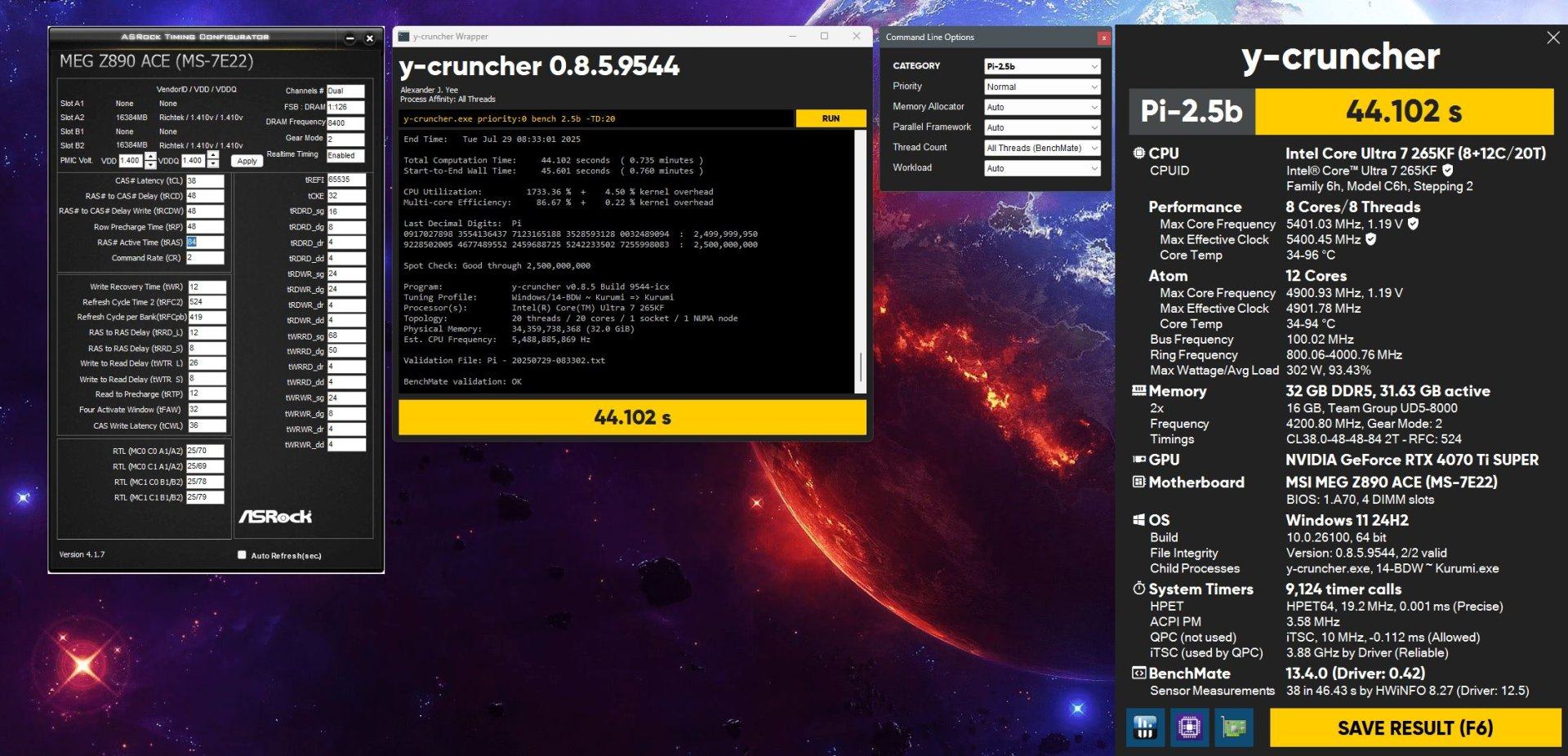
Task: Expand the Category Pi-2.5b dropdown
Action: [1042, 66]
